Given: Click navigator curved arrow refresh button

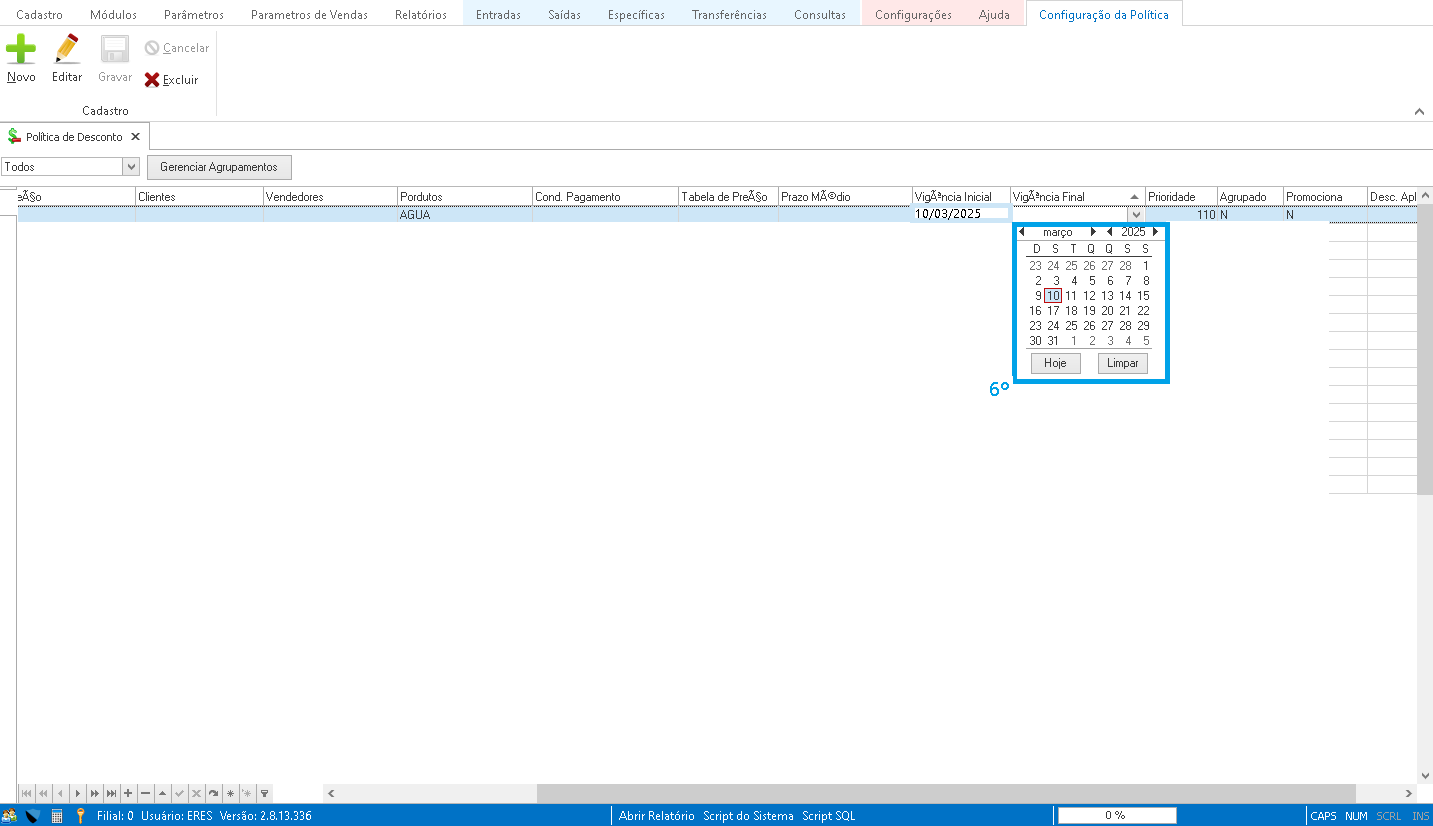Looking at the screenshot, I should click(213, 793).
